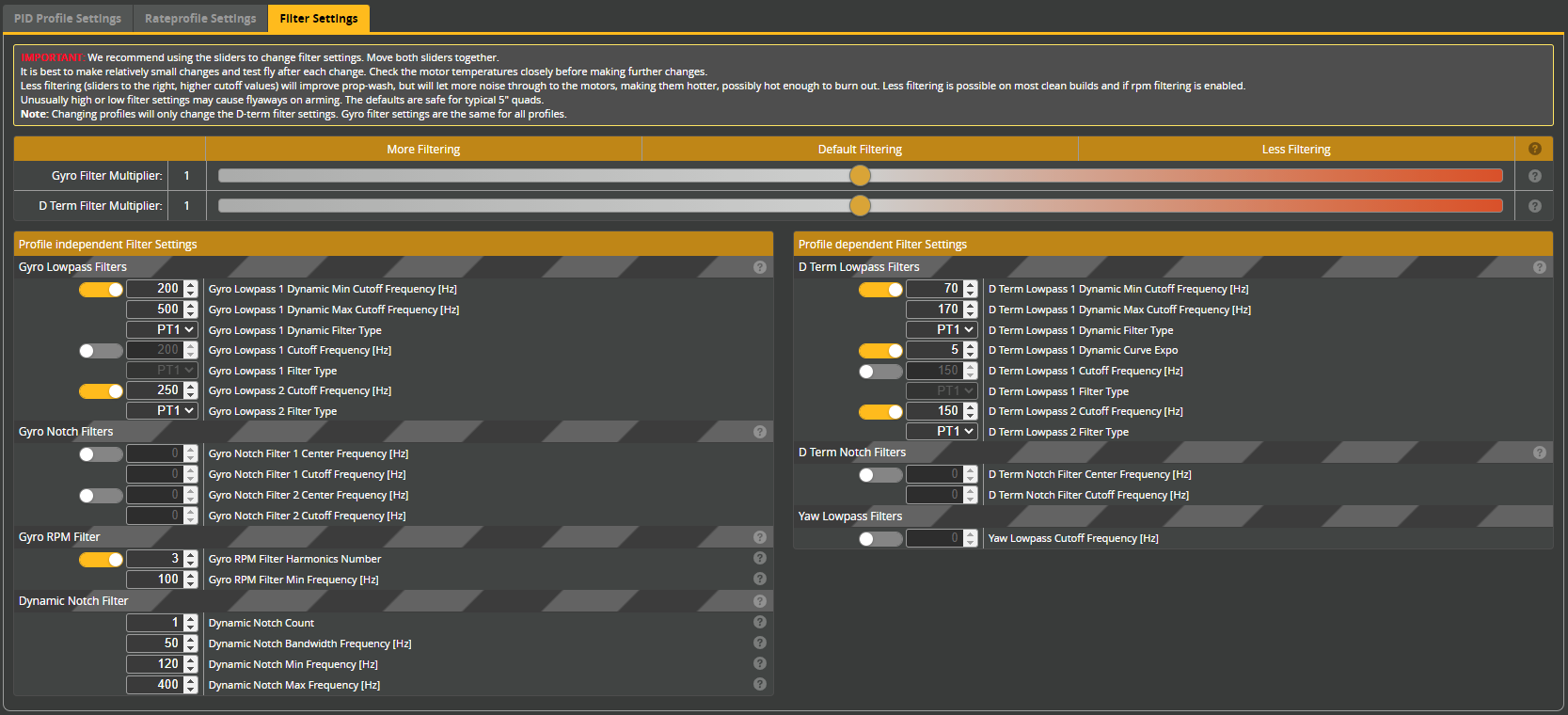Open help icon in D Term Lowpass Filters header
The image size is (1568, 715).
(1539, 267)
